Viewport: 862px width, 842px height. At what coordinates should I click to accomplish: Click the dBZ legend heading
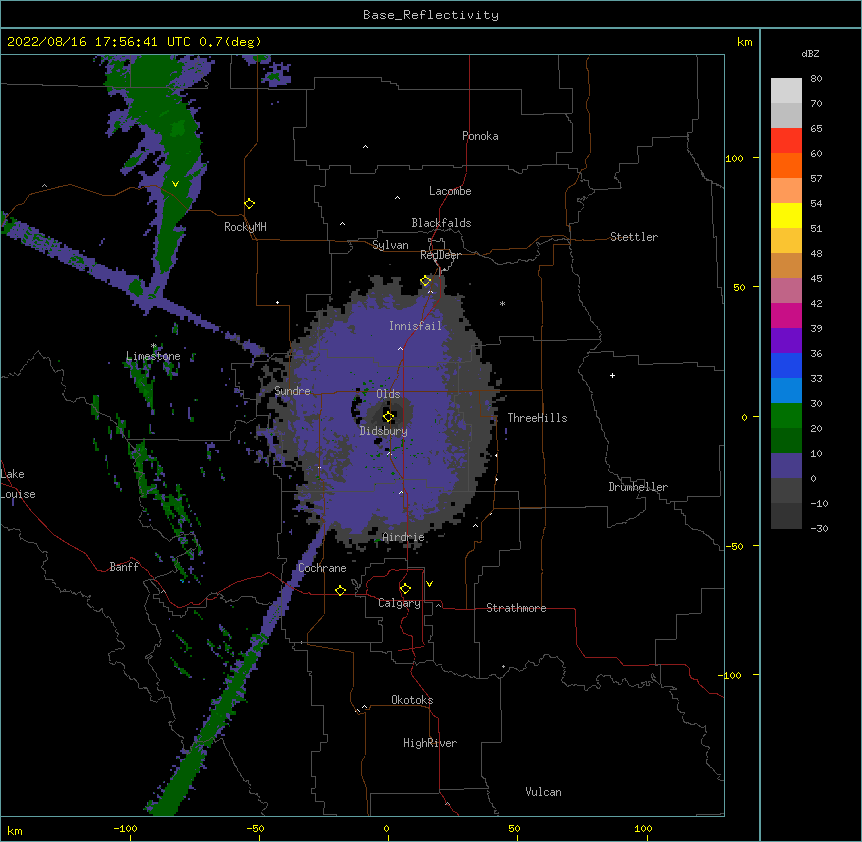click(x=810, y=53)
